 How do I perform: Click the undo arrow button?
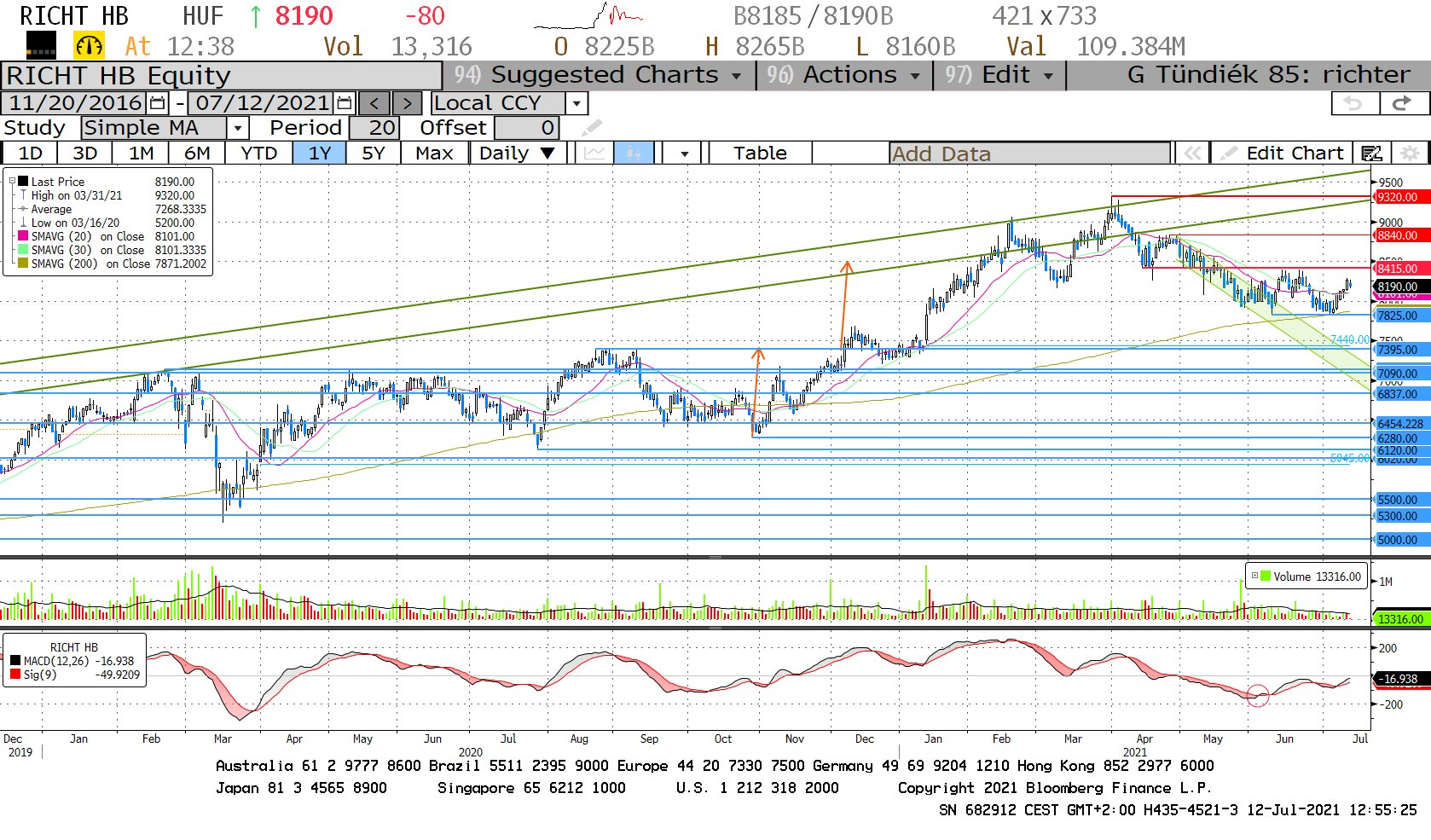1354,103
